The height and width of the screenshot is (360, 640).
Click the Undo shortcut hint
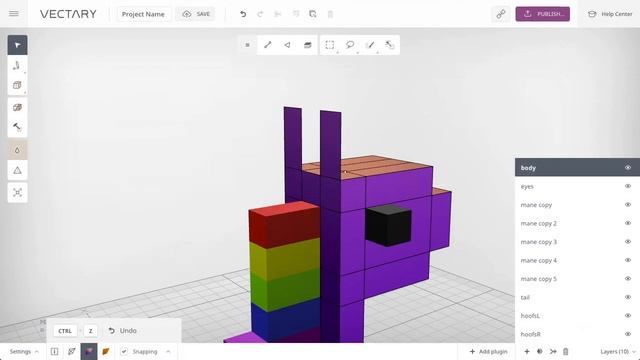coord(122,331)
